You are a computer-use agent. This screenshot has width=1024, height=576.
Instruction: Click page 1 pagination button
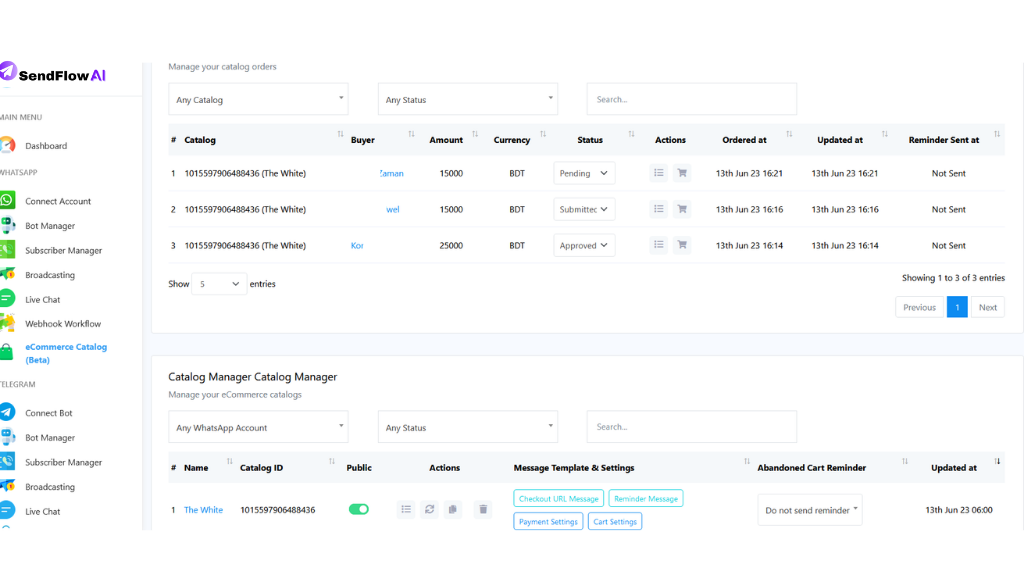click(x=957, y=307)
